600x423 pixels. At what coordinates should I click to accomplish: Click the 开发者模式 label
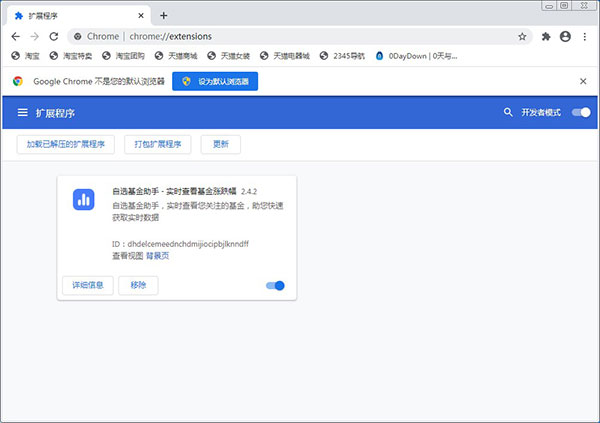(x=541, y=112)
